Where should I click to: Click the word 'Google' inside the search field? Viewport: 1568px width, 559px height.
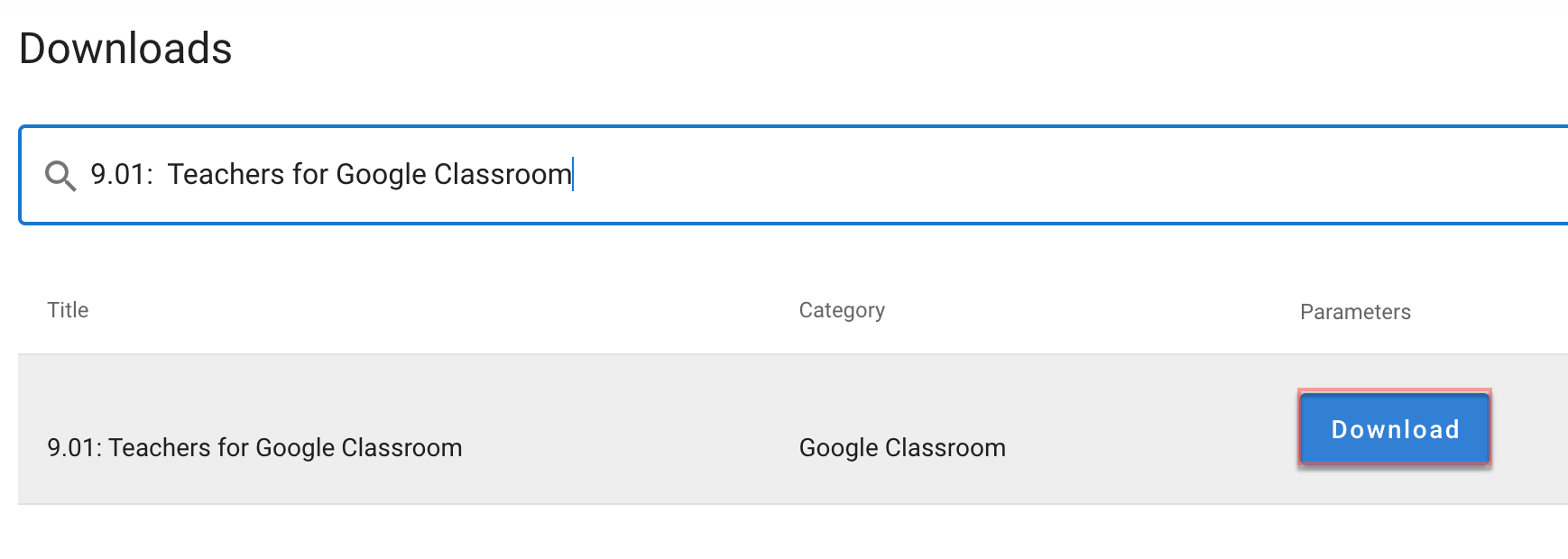(x=381, y=174)
